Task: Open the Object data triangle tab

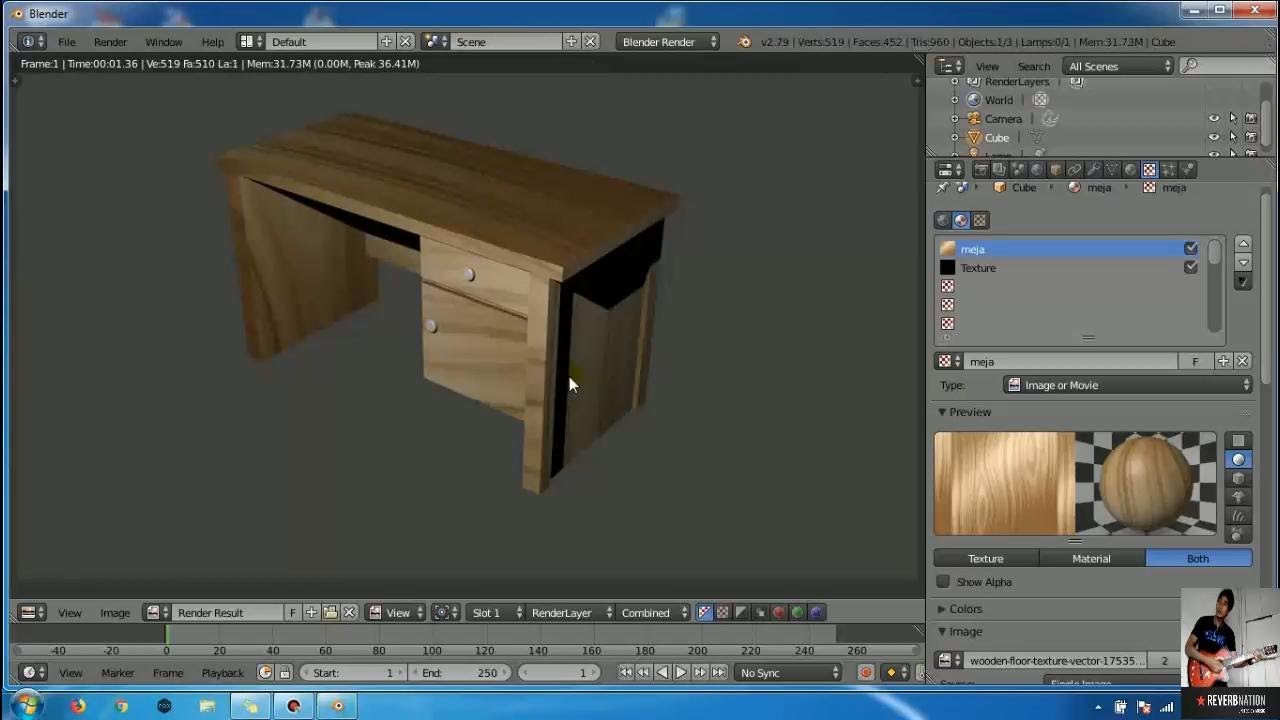Action: tap(1112, 170)
